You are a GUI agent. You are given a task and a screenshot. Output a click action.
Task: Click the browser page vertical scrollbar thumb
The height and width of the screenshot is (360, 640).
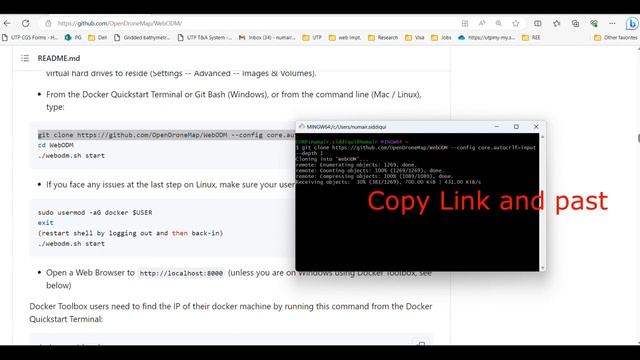[x=638, y=138]
